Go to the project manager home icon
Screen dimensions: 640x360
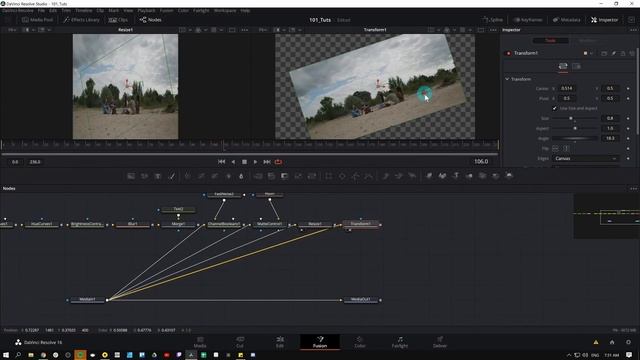pos(612,342)
